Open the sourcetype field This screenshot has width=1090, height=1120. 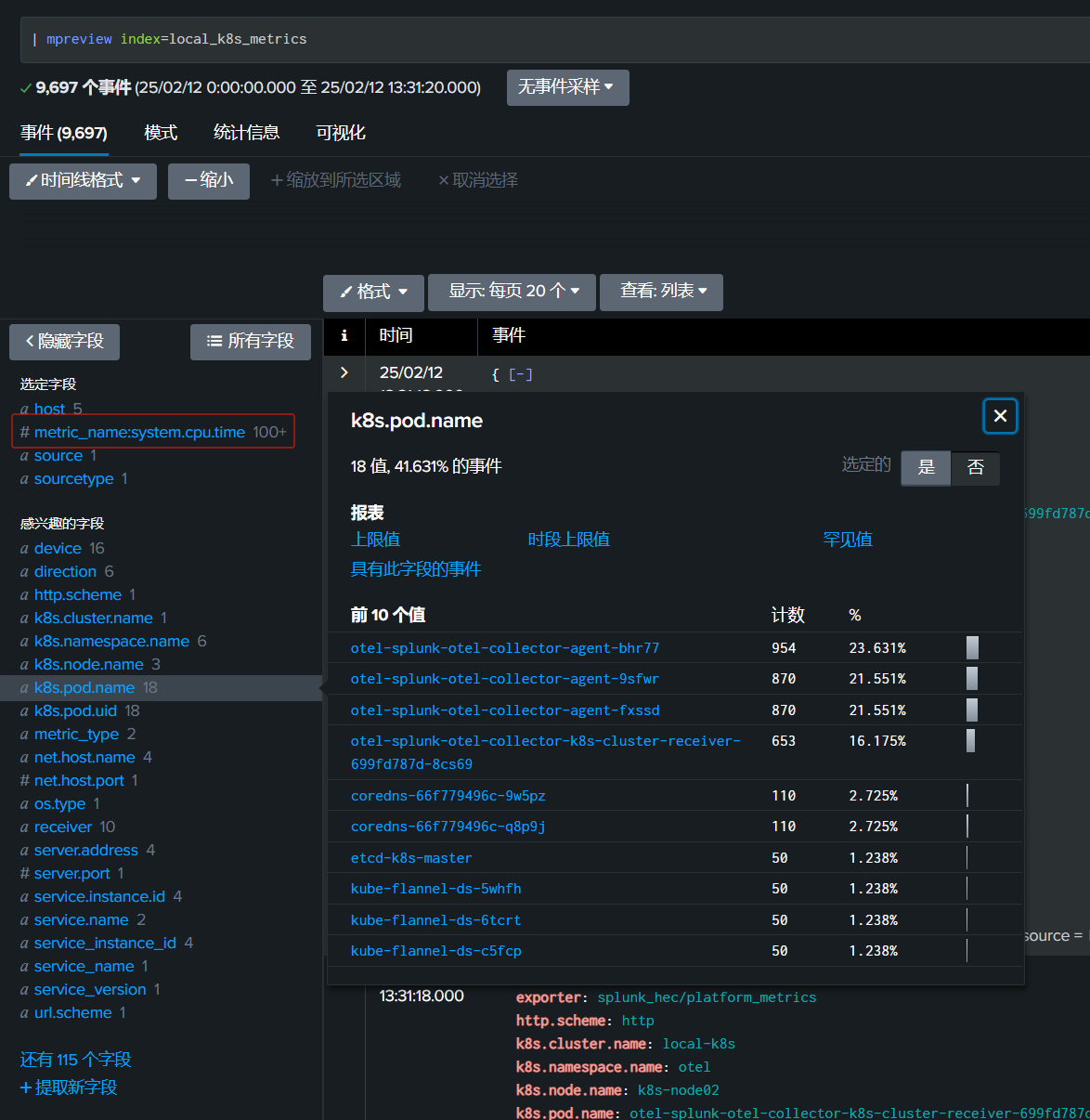pos(73,478)
